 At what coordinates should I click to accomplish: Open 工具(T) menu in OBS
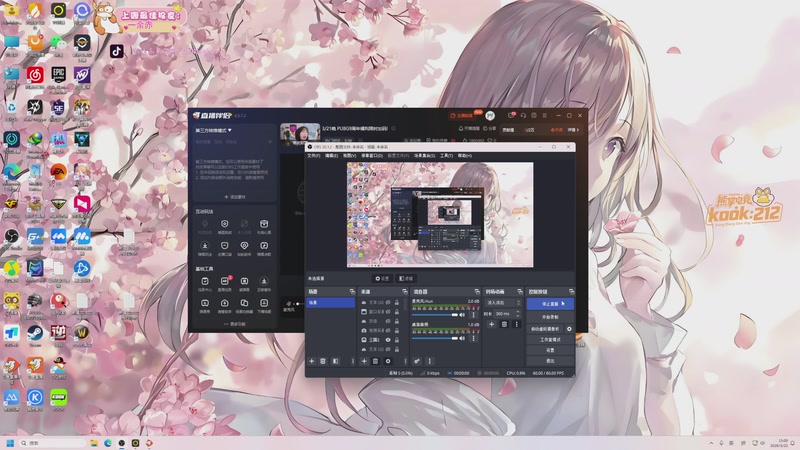[446, 156]
